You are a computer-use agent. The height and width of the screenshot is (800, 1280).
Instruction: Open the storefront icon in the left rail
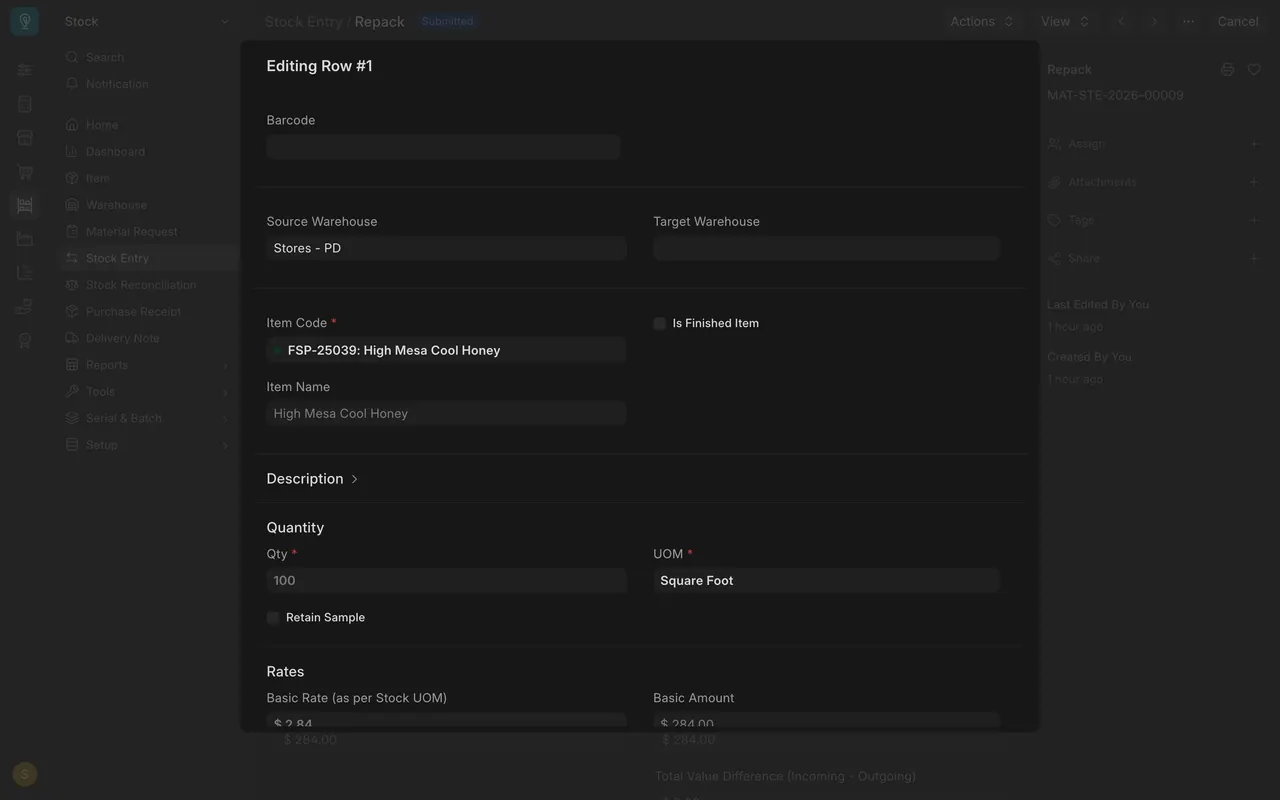[25, 138]
